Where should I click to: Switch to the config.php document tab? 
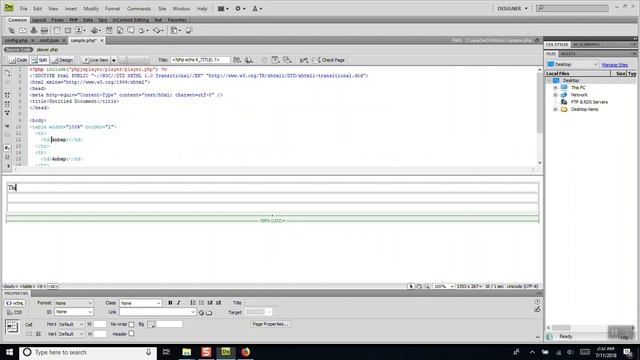16,40
